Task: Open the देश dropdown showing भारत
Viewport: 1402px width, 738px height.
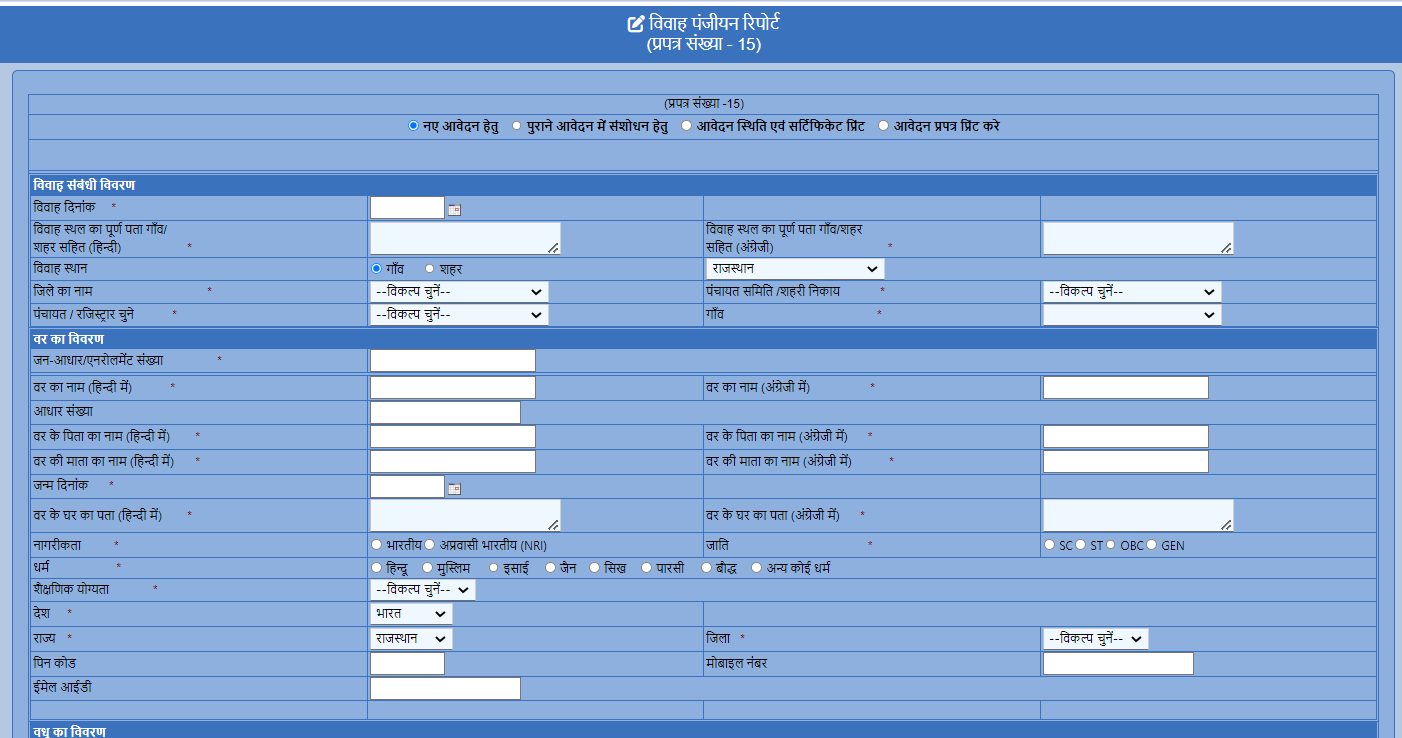Action: tap(410, 614)
